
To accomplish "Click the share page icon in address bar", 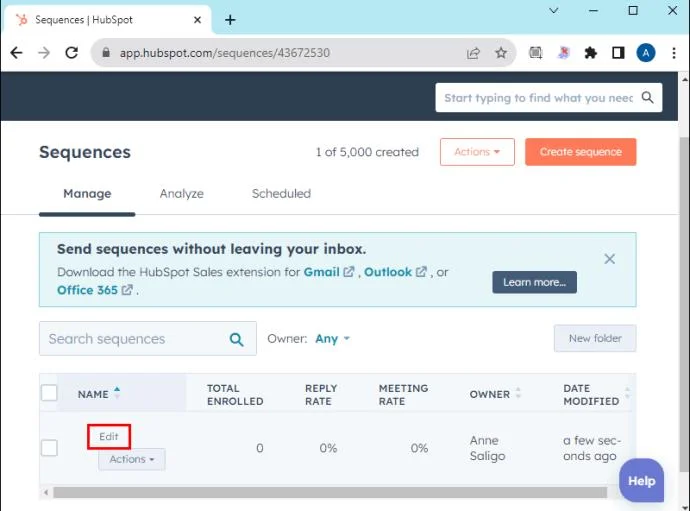I will tap(473, 53).
